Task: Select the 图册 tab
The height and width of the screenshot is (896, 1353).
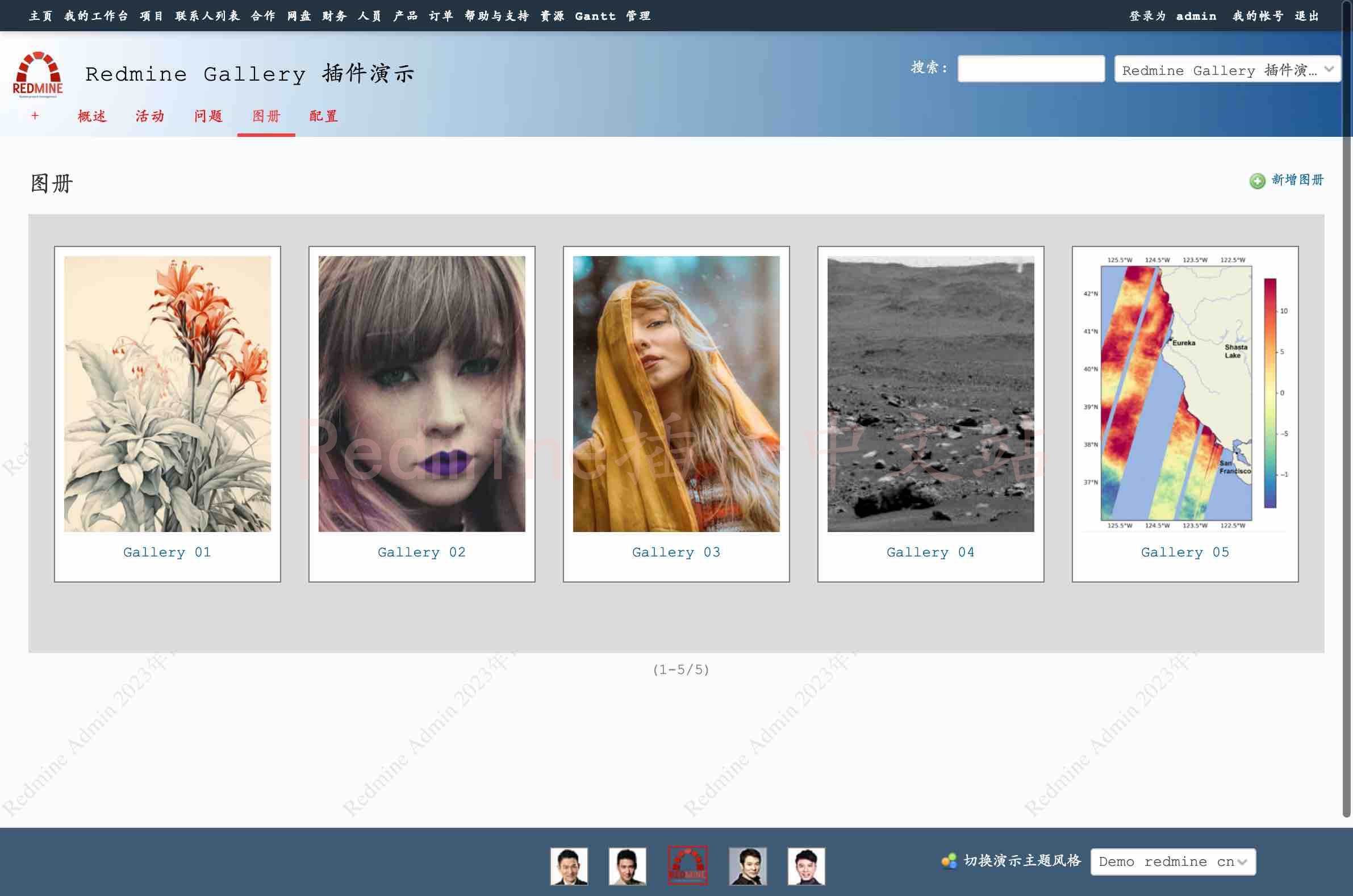Action: pyautogui.click(x=266, y=116)
